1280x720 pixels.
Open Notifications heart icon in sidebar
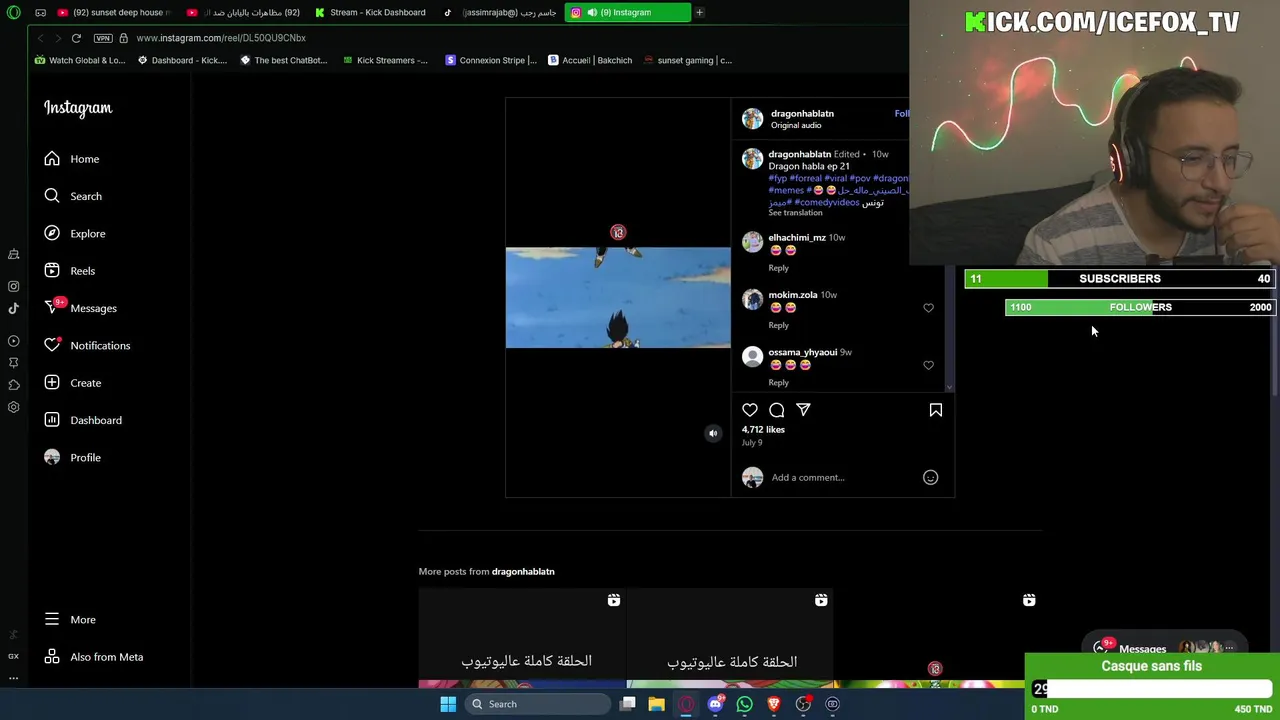[52, 345]
